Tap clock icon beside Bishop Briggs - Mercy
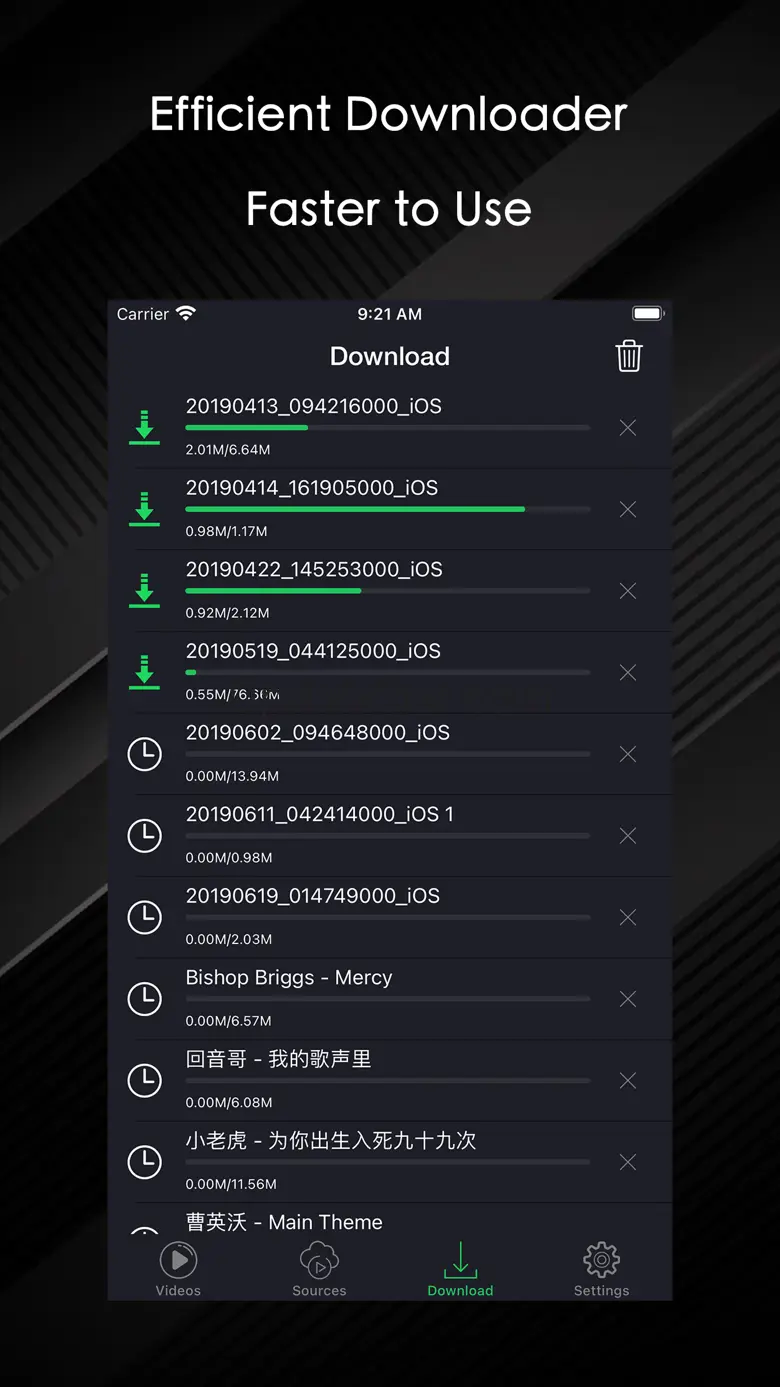The image size is (780, 1387). point(145,999)
